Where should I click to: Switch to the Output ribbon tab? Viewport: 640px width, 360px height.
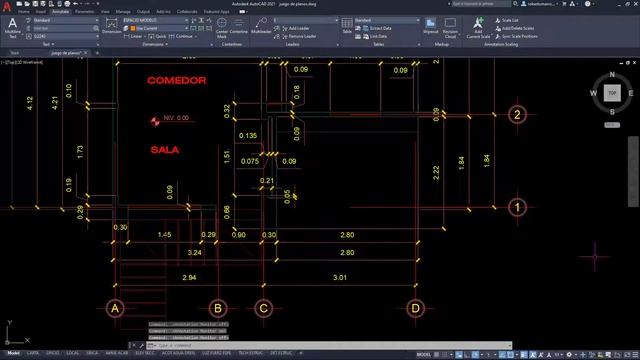coord(143,12)
